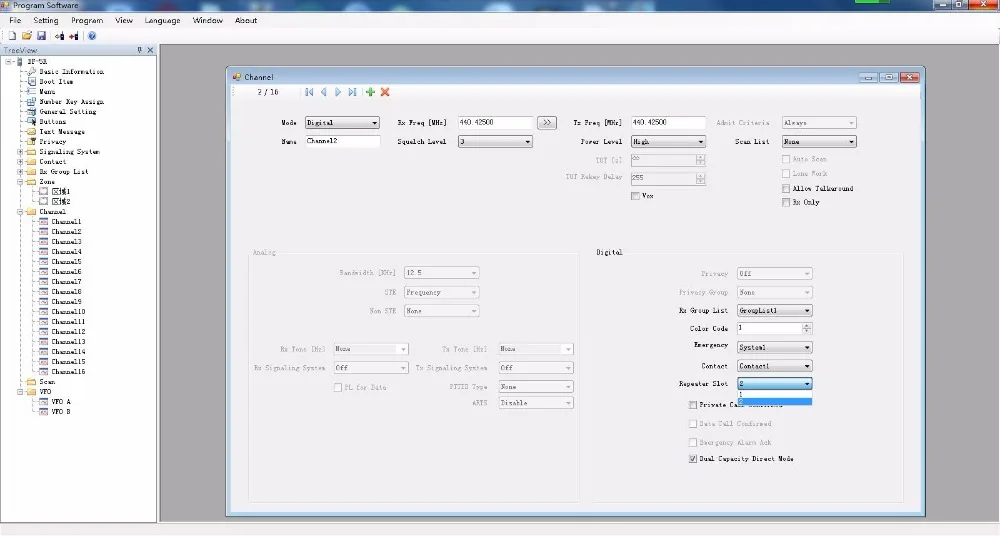Open Boot Item in tree
The width and height of the screenshot is (1000, 536).
click(x=56, y=82)
